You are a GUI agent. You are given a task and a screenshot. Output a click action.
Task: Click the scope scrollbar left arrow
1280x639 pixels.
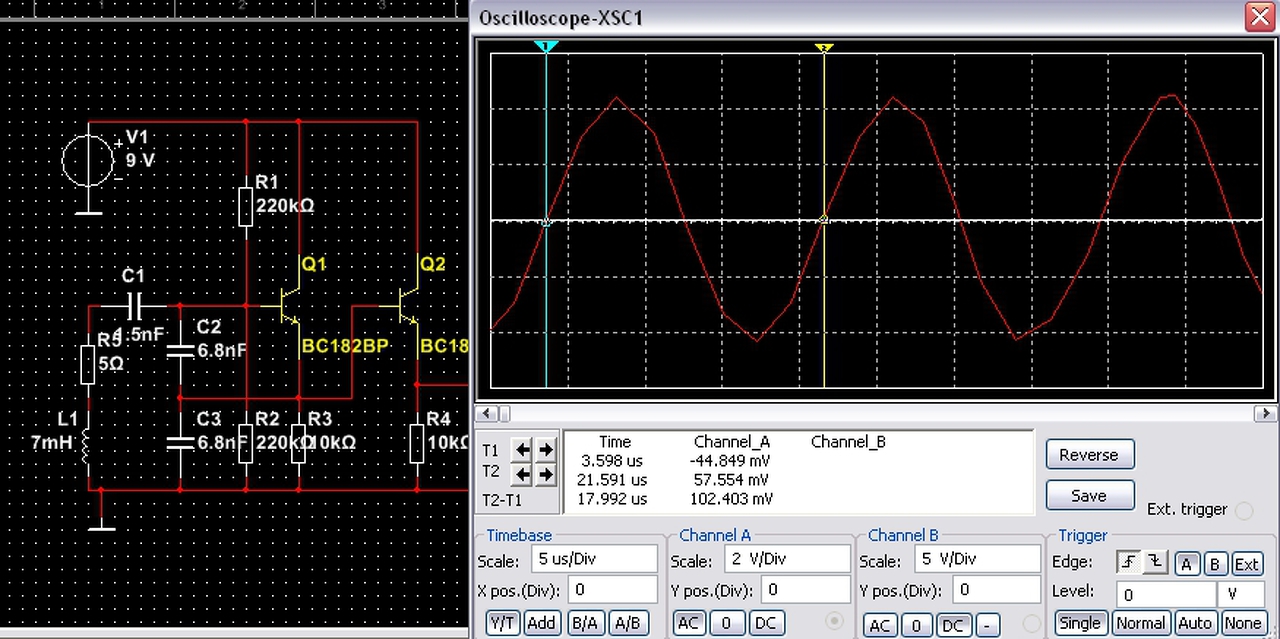tap(486, 414)
